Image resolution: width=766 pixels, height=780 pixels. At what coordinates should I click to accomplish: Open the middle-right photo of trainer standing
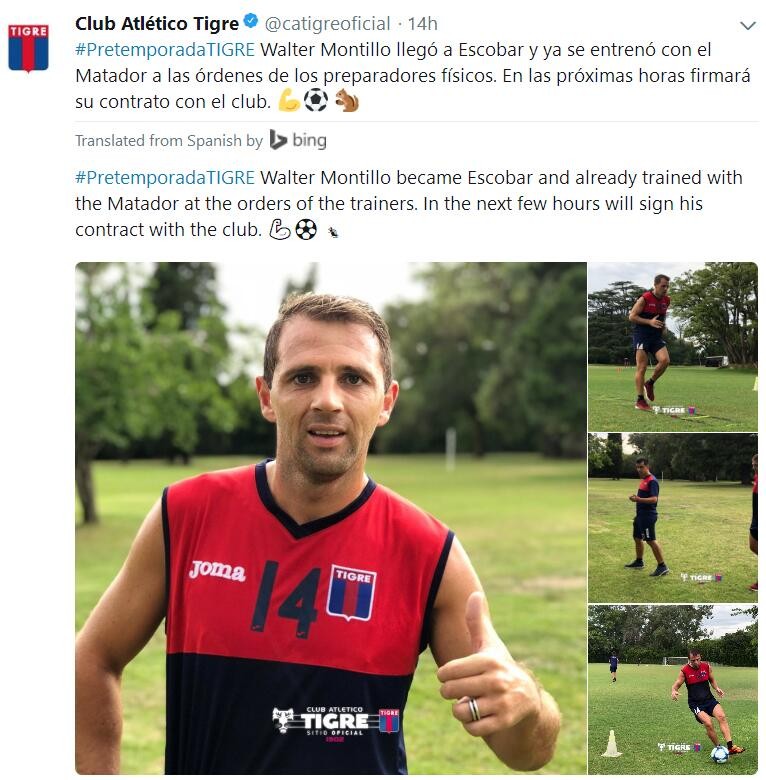pos(673,518)
